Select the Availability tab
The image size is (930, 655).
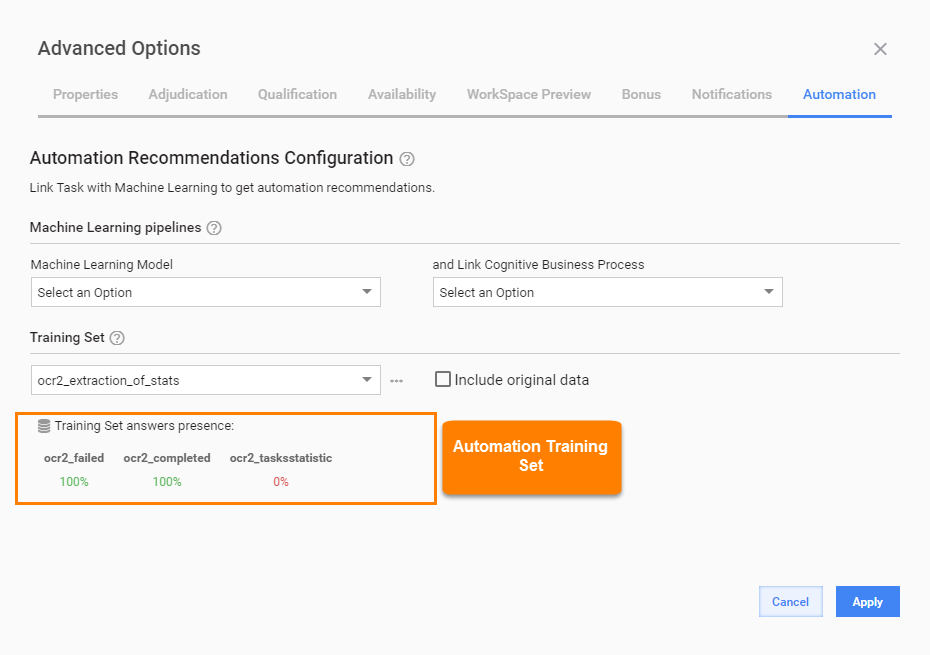click(402, 94)
